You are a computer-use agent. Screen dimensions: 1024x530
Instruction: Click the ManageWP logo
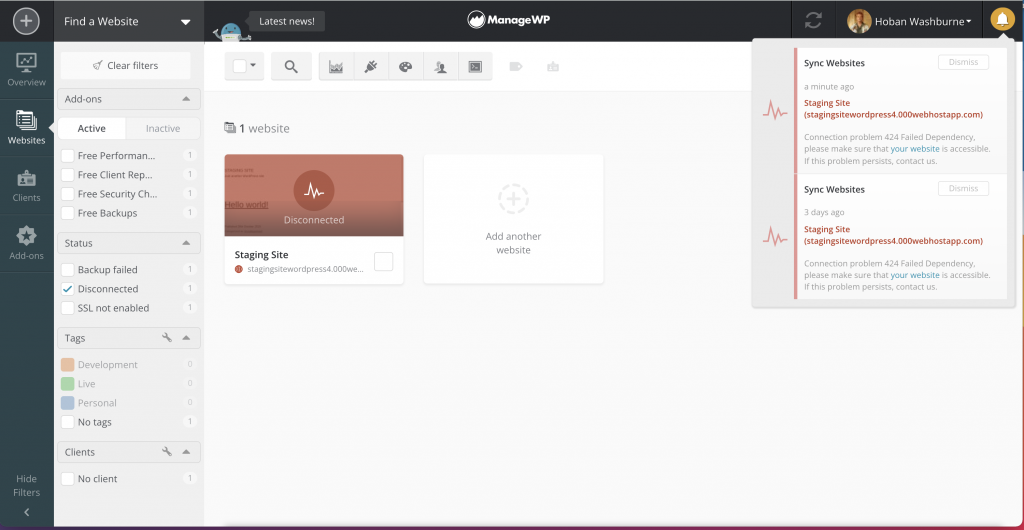click(509, 20)
